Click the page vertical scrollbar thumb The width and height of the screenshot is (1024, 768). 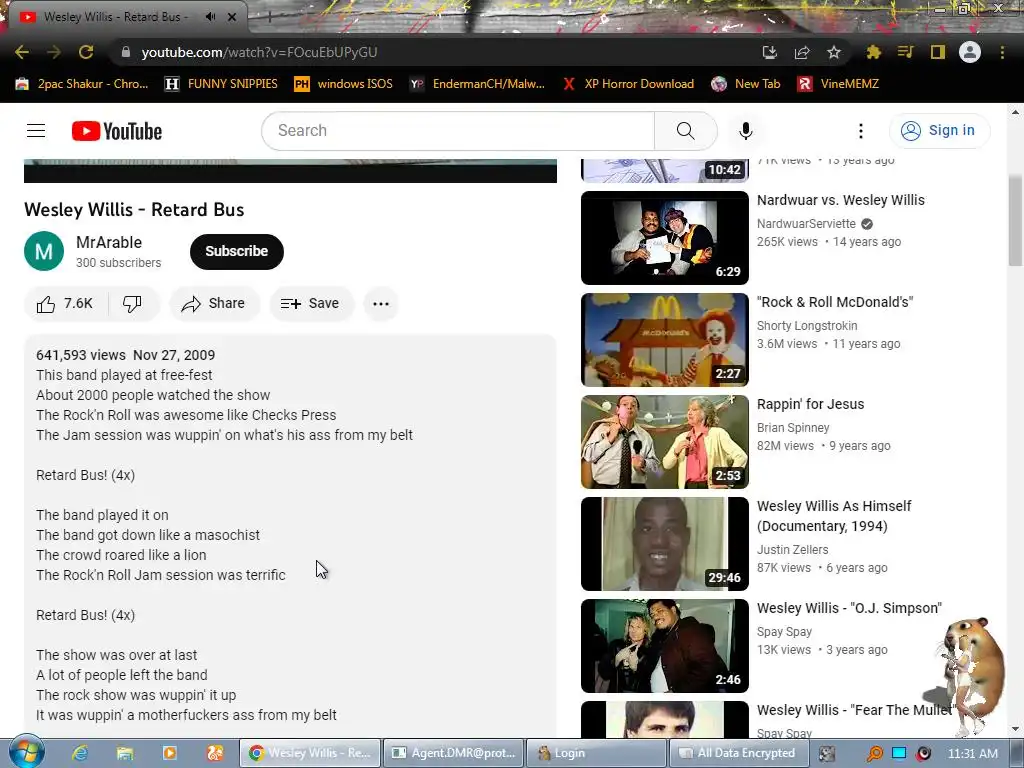(1015, 221)
